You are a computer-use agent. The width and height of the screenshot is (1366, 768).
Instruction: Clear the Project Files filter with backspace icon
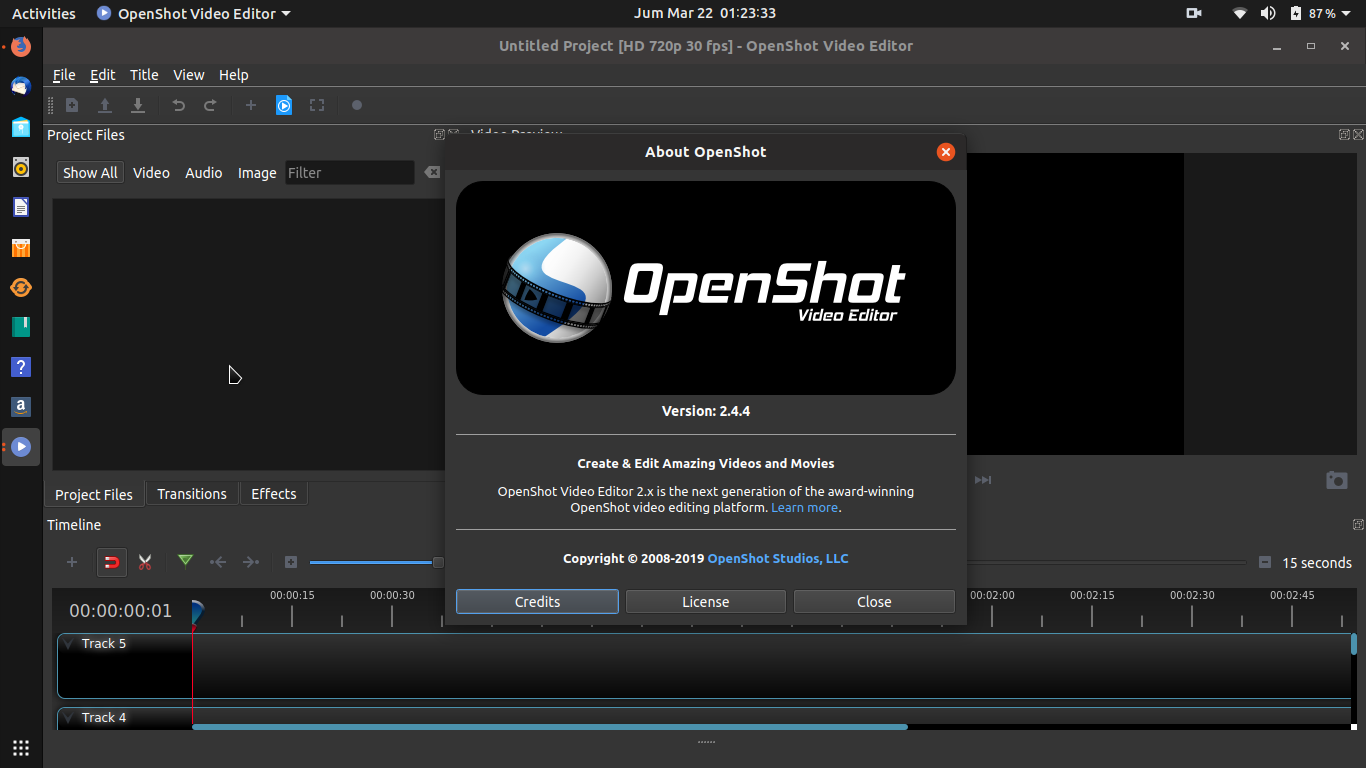click(x=432, y=172)
